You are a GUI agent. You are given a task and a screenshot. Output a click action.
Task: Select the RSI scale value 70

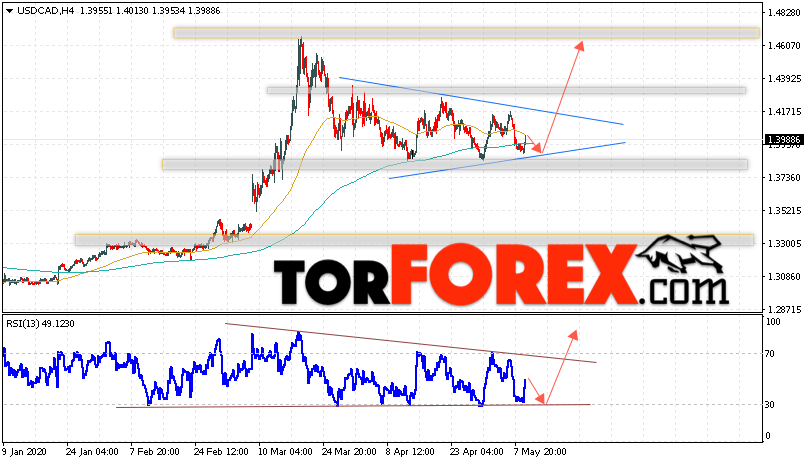[x=770, y=354]
